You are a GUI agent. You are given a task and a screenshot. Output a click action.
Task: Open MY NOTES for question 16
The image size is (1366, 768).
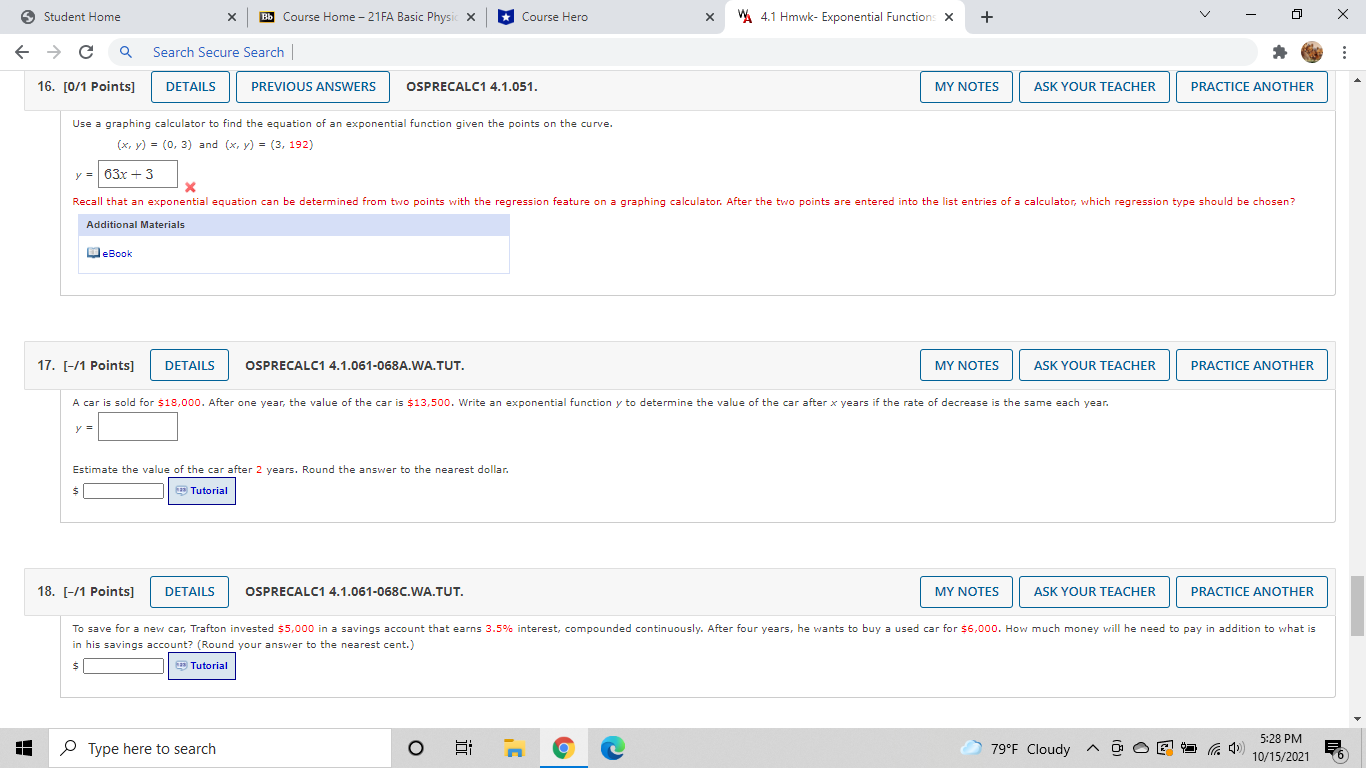coord(967,86)
